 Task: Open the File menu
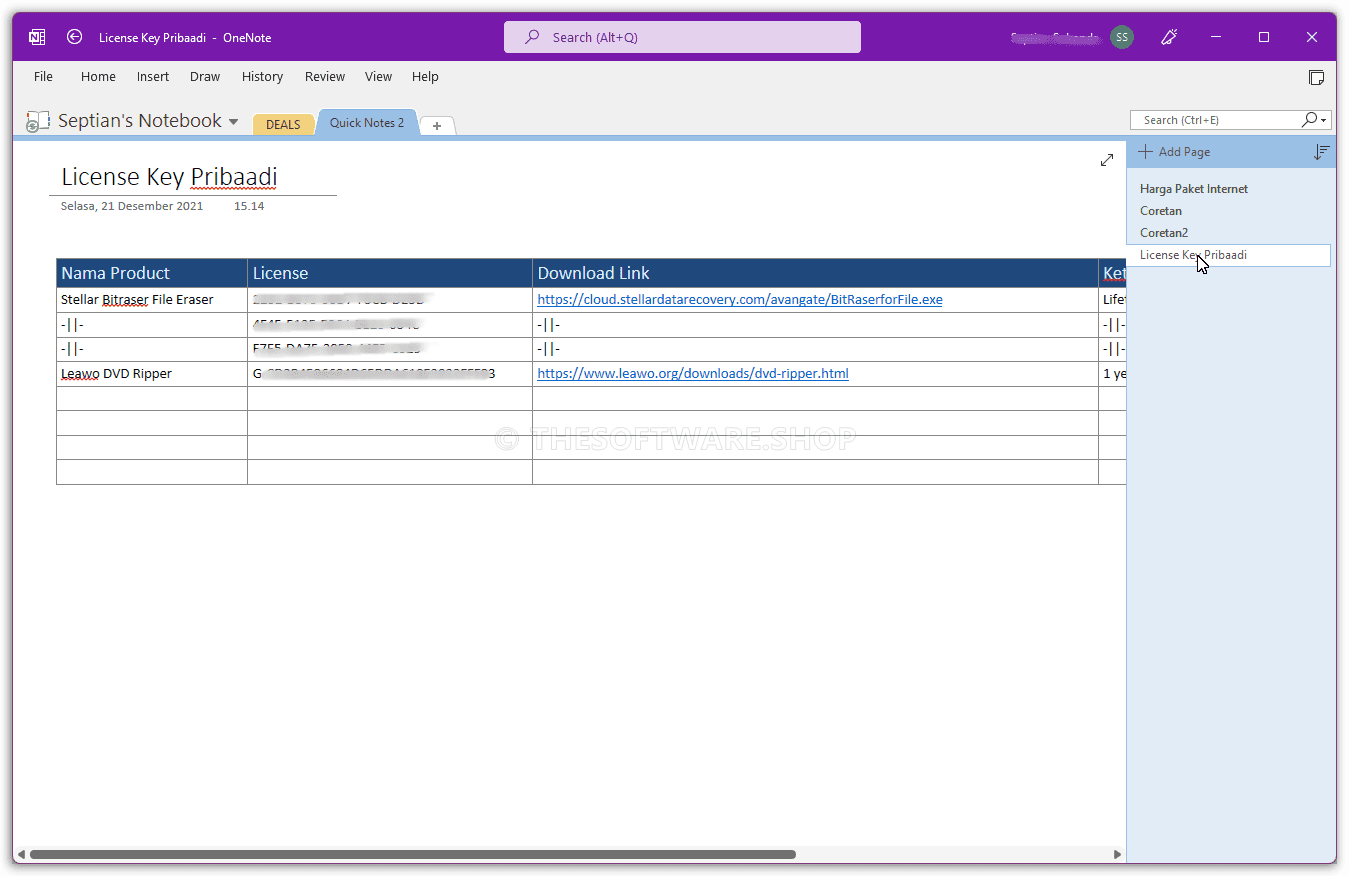point(43,76)
